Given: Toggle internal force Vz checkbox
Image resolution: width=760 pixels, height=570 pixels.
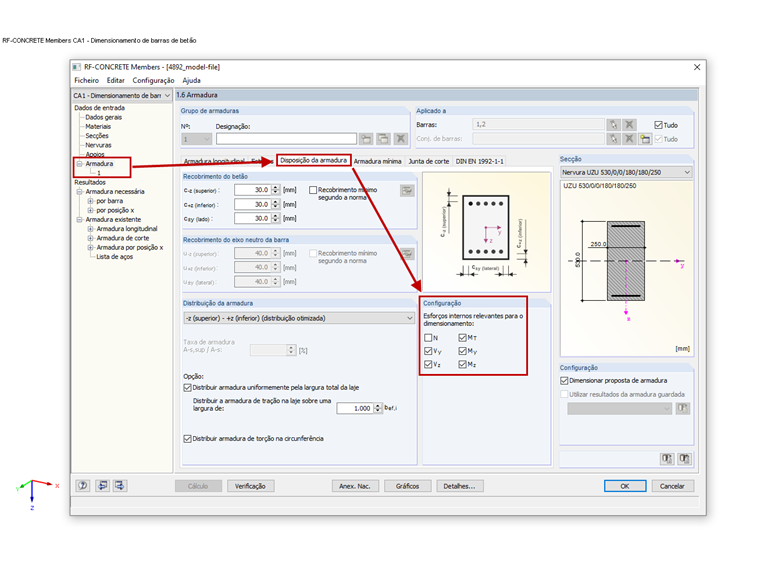Looking at the screenshot, I should tap(428, 364).
